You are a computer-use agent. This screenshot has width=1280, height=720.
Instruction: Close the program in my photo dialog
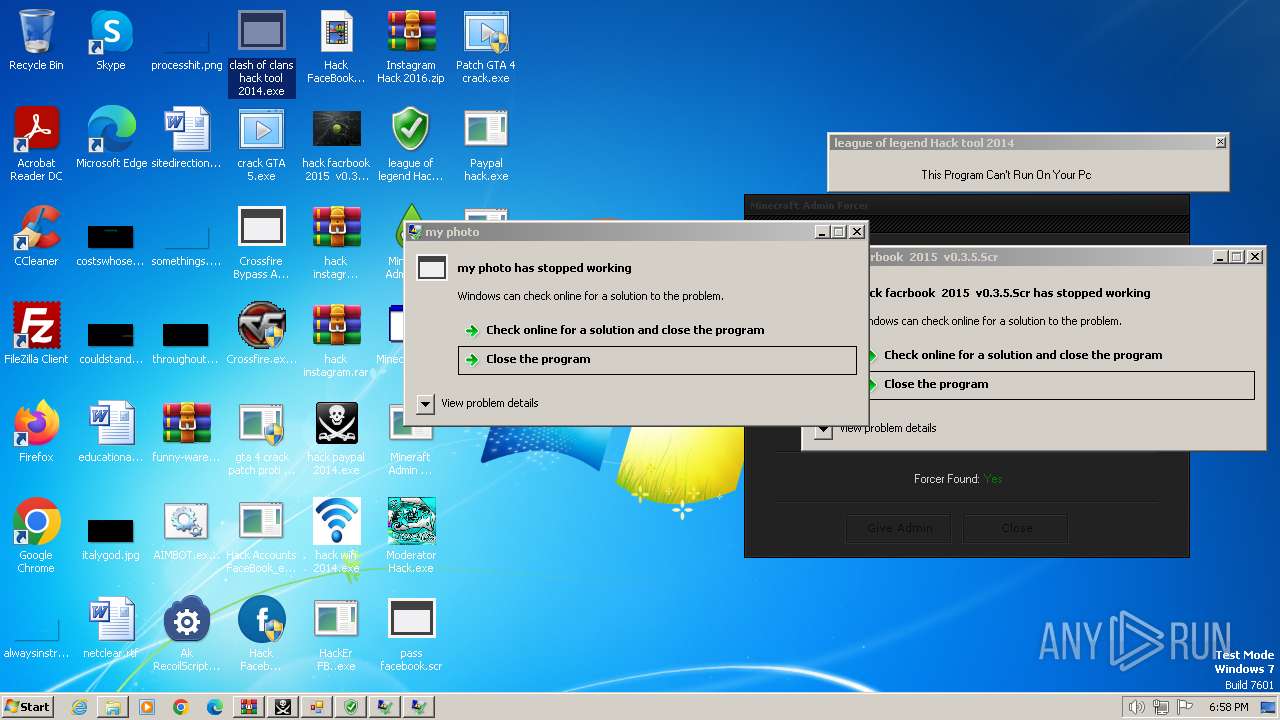coord(657,360)
